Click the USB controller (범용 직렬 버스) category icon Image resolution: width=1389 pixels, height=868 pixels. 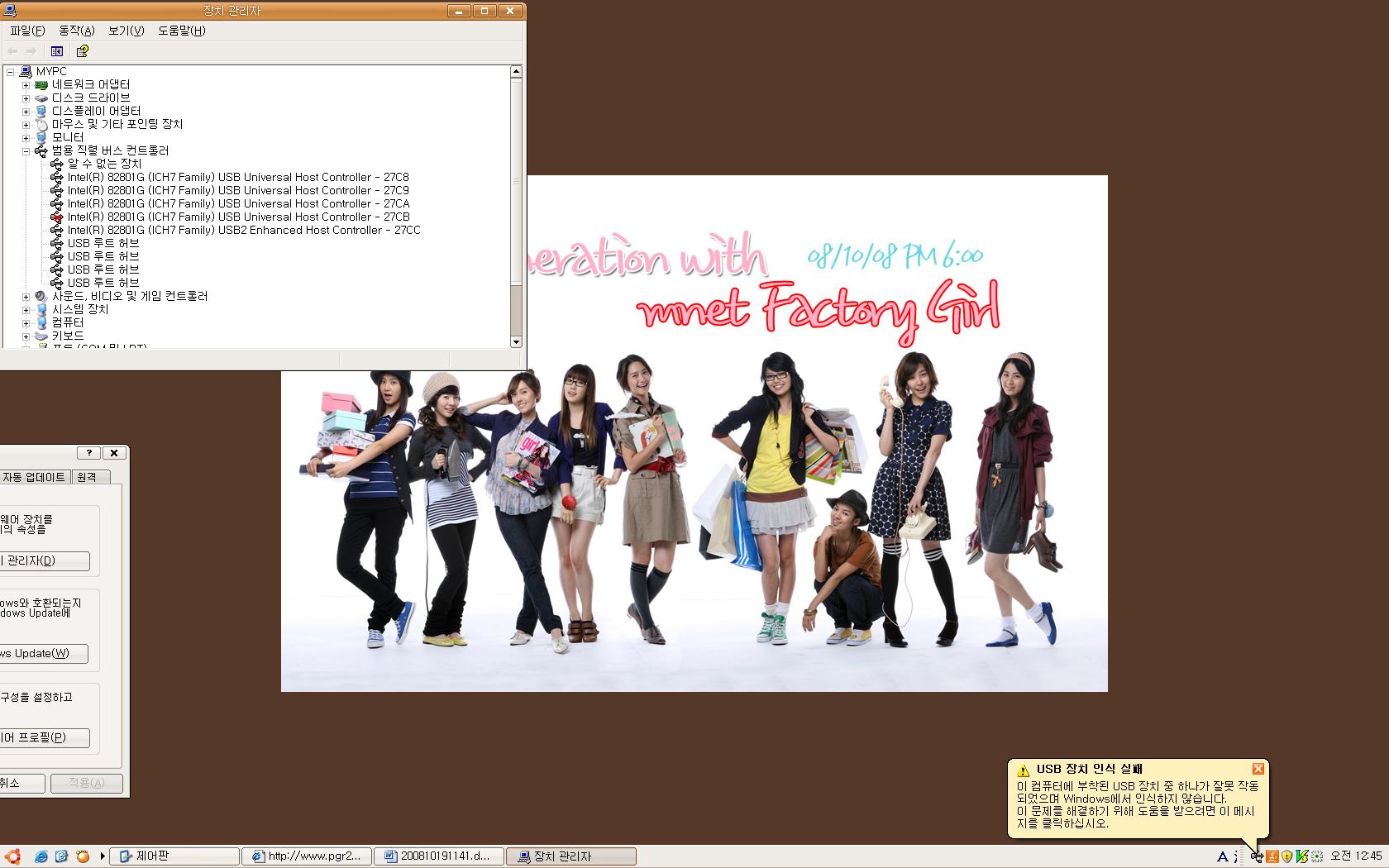[41, 150]
